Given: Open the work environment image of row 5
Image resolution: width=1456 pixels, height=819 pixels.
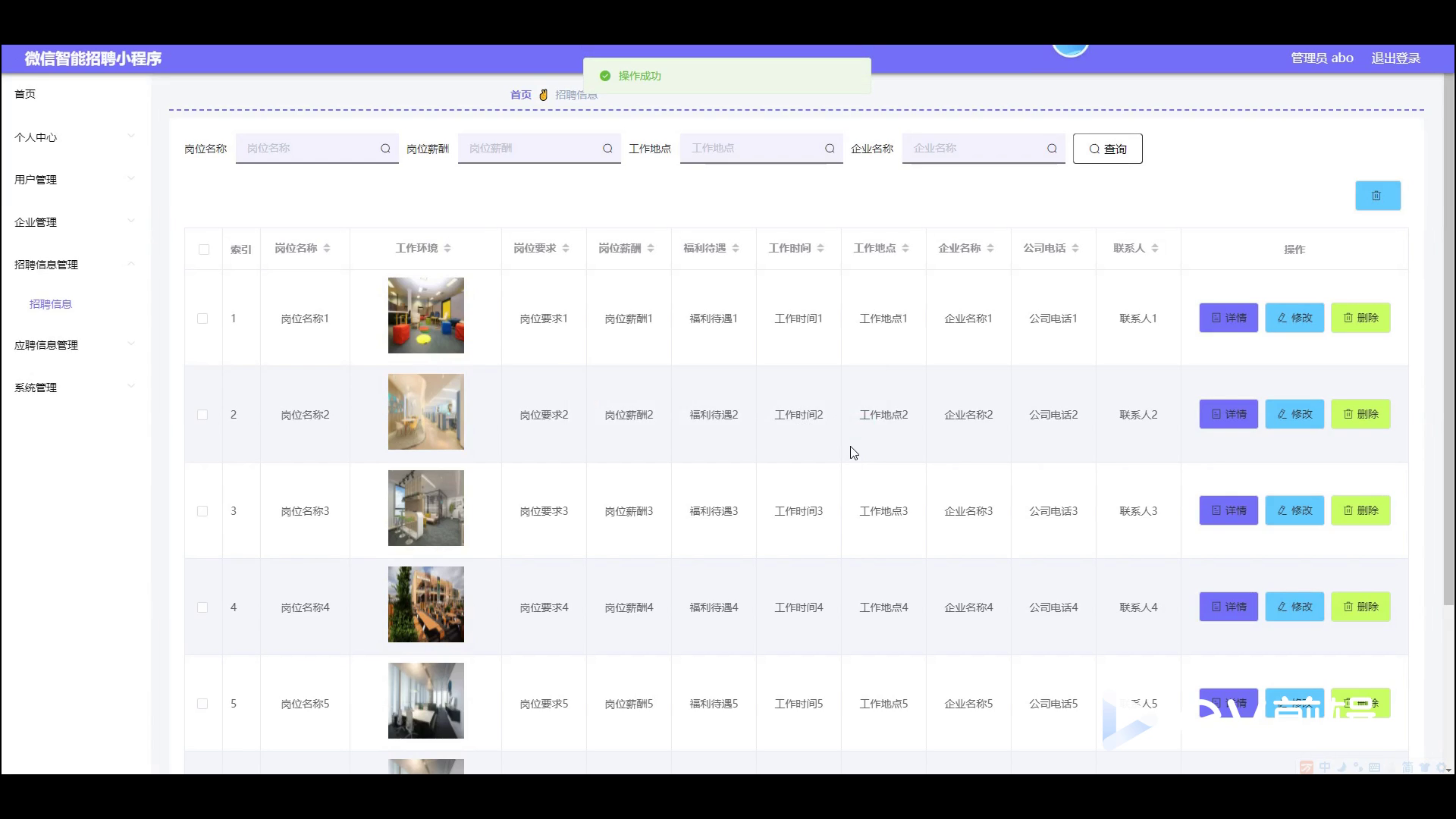Looking at the screenshot, I should [x=426, y=701].
